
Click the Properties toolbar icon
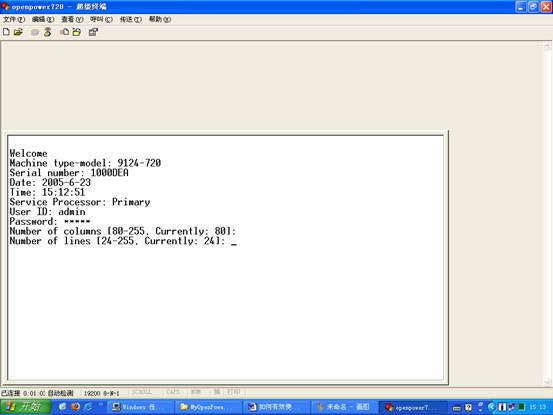click(x=93, y=32)
